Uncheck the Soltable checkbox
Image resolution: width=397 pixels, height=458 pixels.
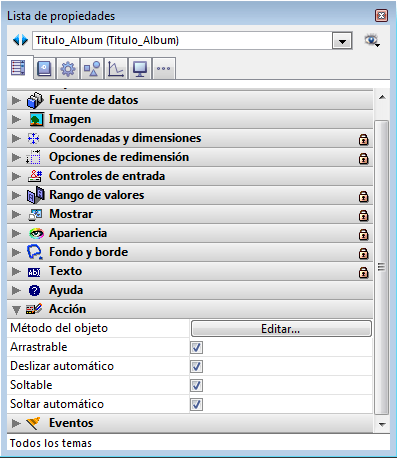tap(196, 386)
